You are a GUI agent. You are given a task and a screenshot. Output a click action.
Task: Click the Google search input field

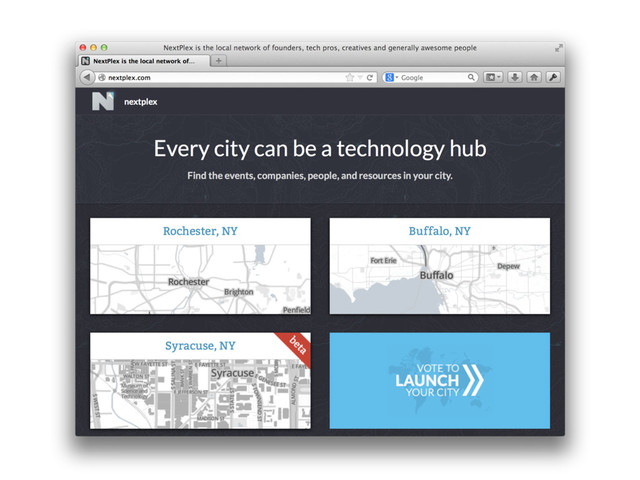433,77
